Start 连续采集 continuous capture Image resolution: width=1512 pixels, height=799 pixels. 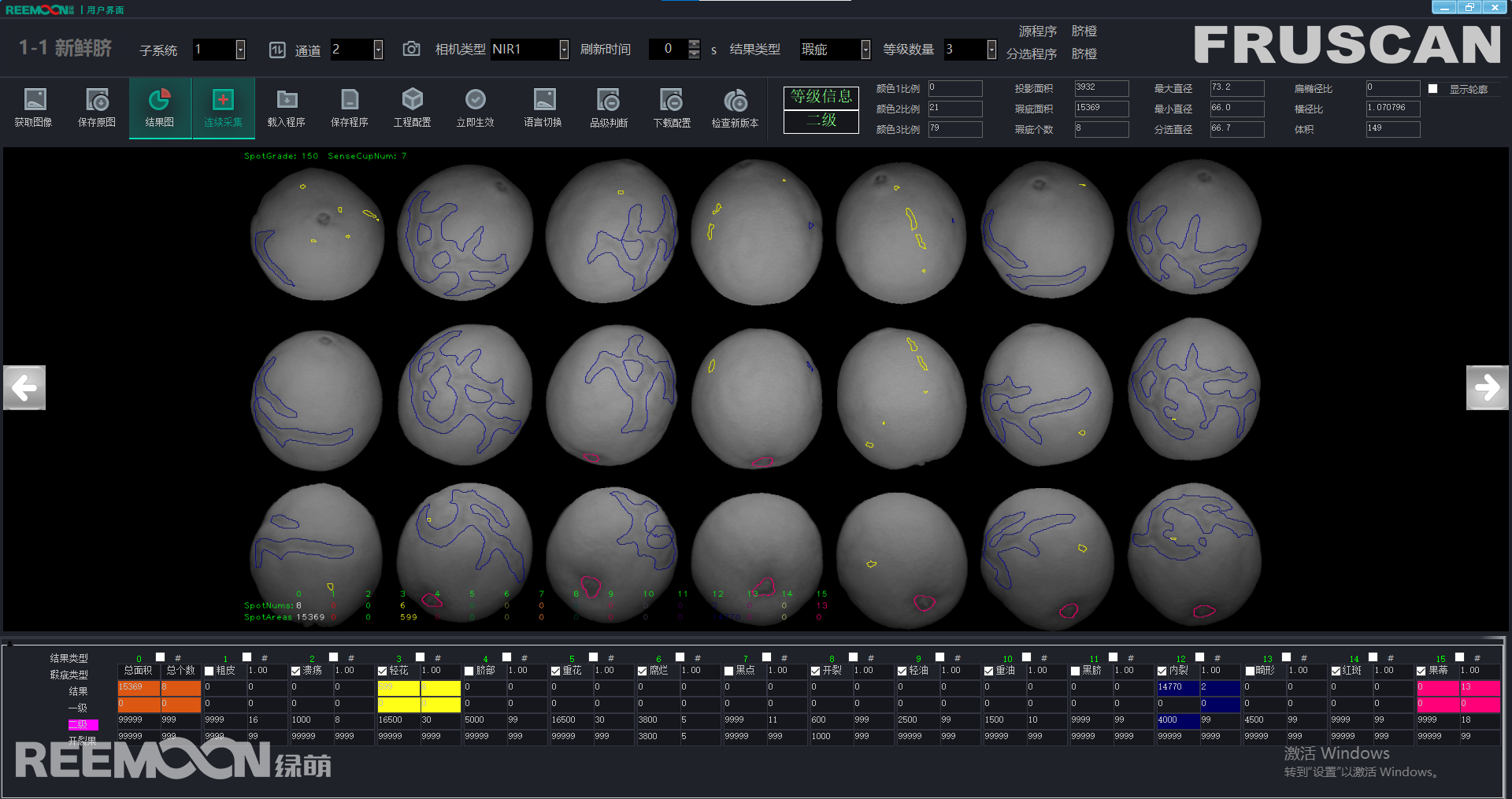pyautogui.click(x=223, y=101)
